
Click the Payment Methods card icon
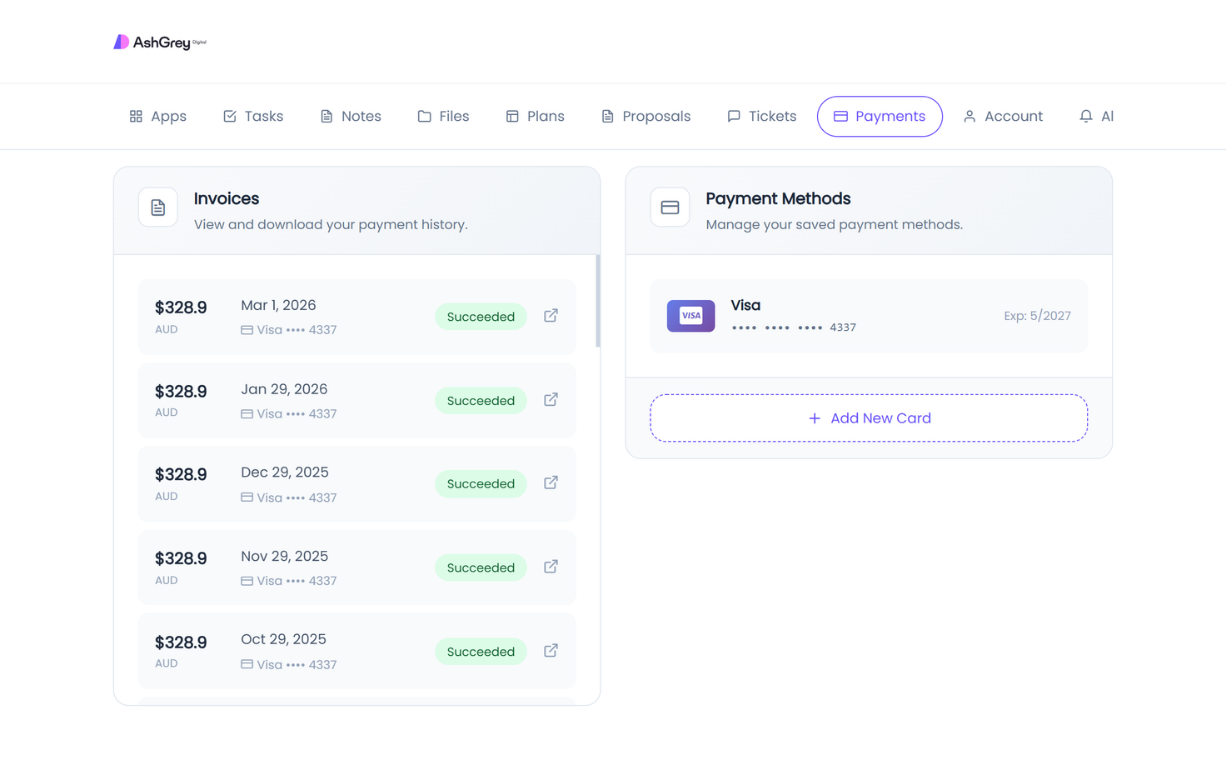coord(669,207)
